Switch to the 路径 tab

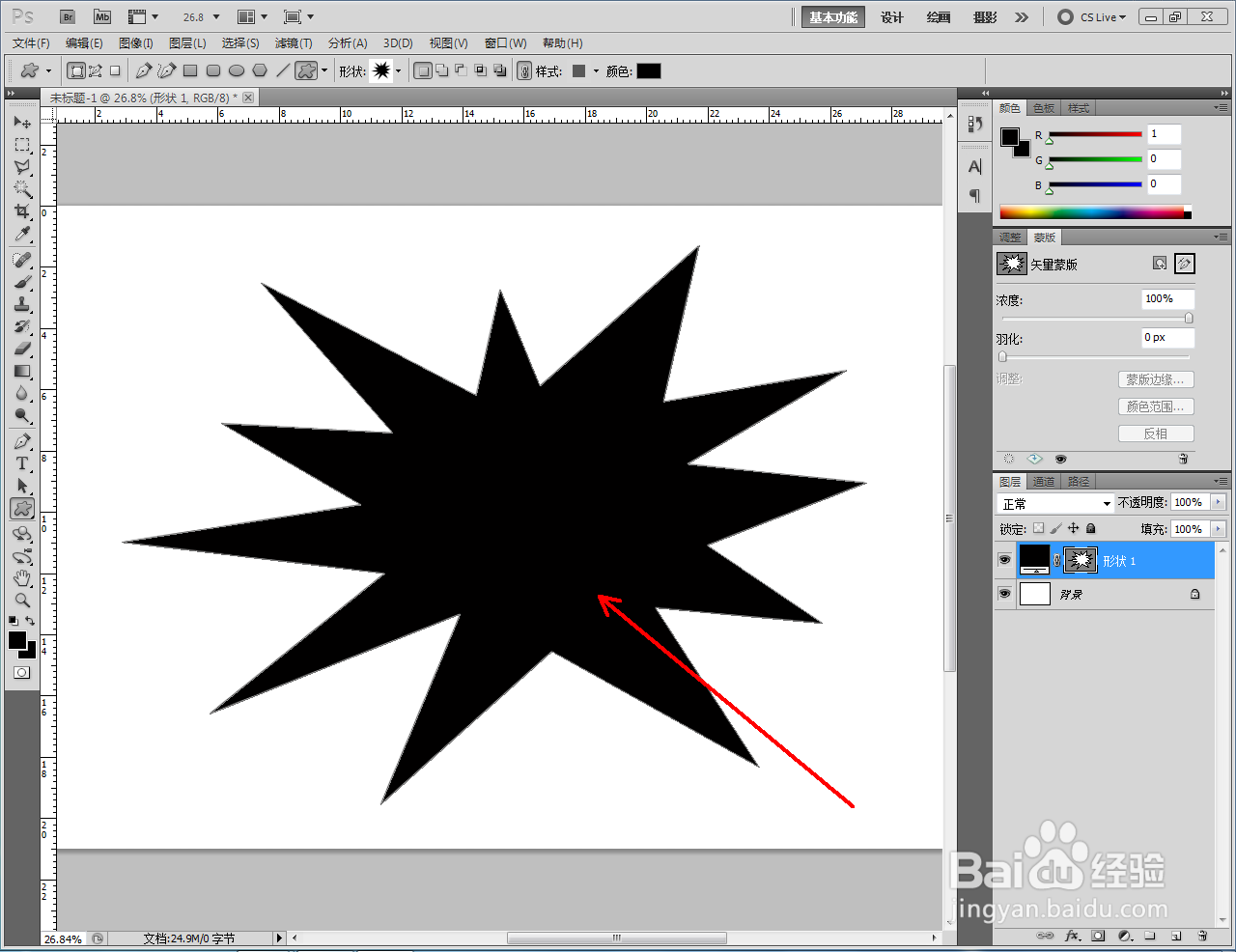point(1079,481)
